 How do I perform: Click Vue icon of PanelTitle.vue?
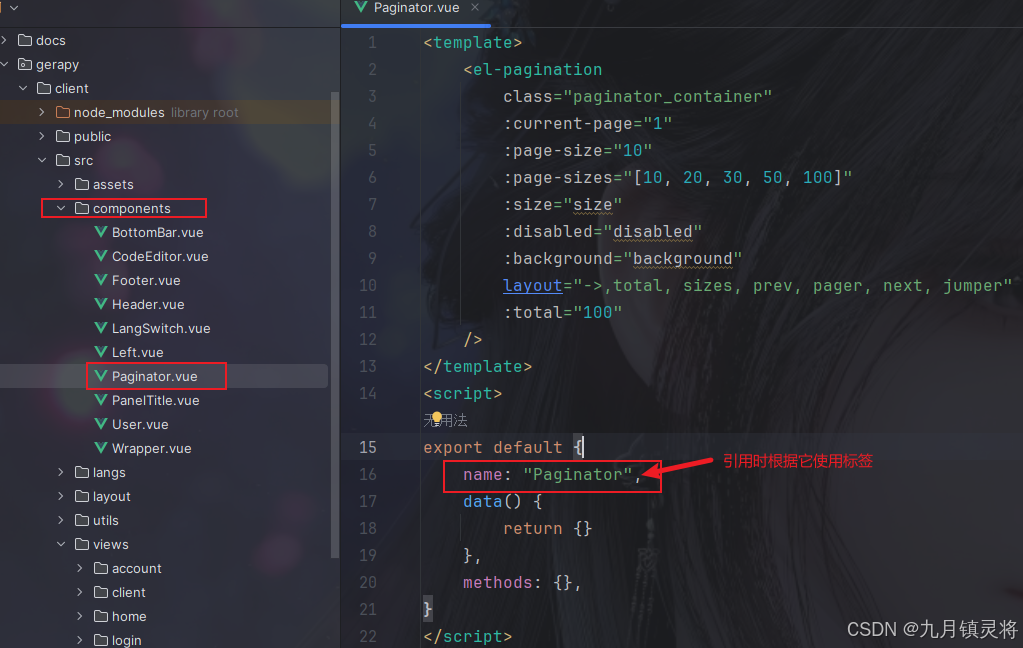coord(100,400)
